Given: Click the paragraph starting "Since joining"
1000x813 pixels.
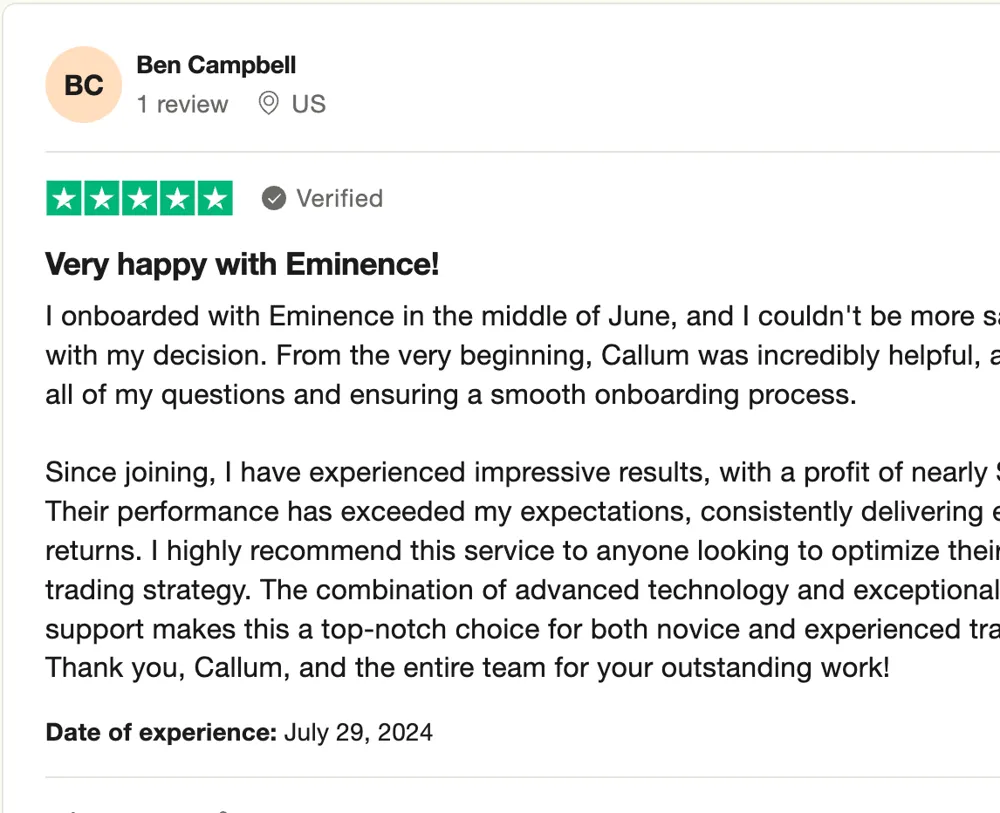Looking at the screenshot, I should 522,570.
